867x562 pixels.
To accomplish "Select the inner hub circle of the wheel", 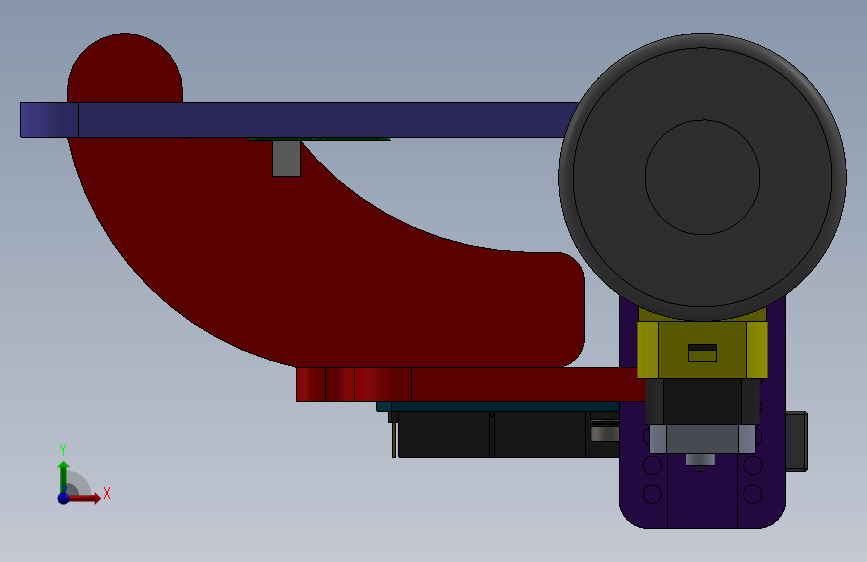I will (702, 177).
